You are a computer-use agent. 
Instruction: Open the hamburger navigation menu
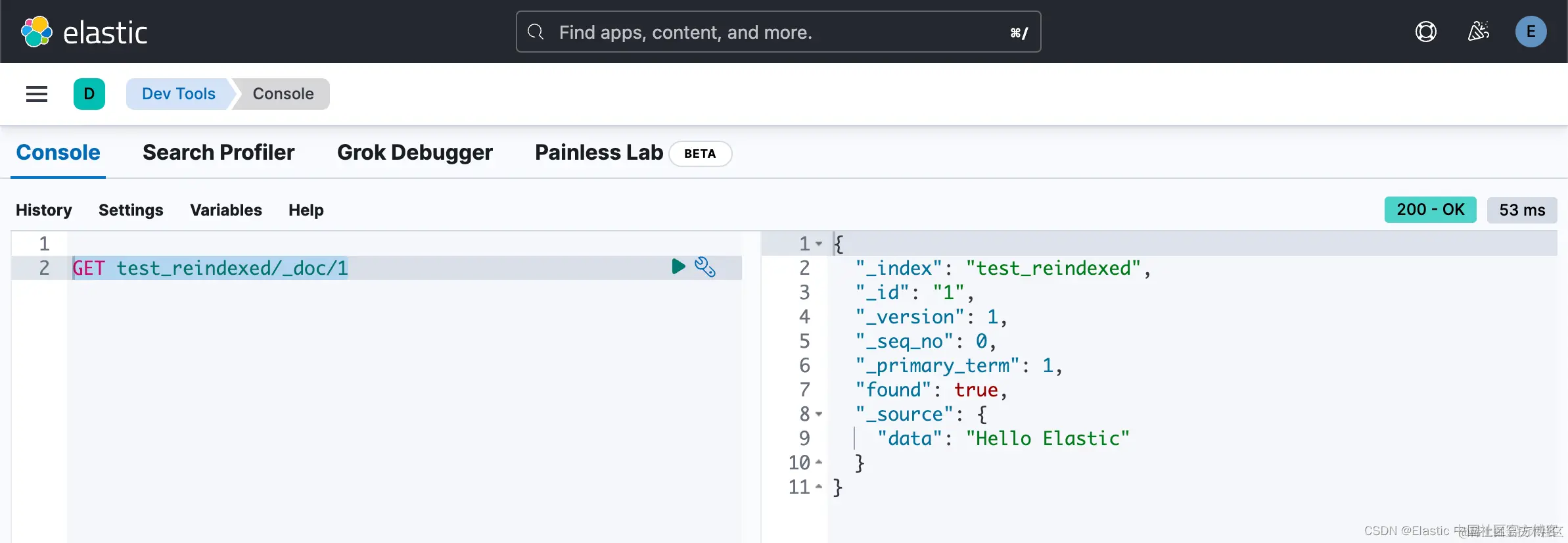[37, 94]
